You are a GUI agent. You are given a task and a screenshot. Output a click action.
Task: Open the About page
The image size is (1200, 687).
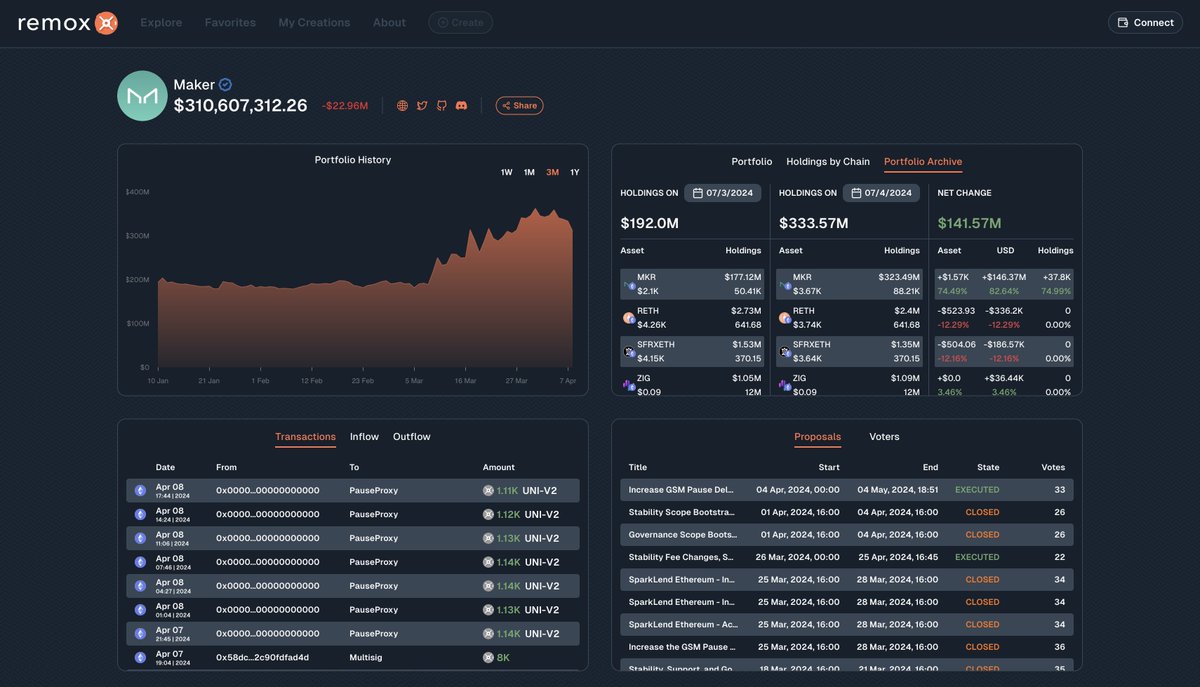(389, 22)
